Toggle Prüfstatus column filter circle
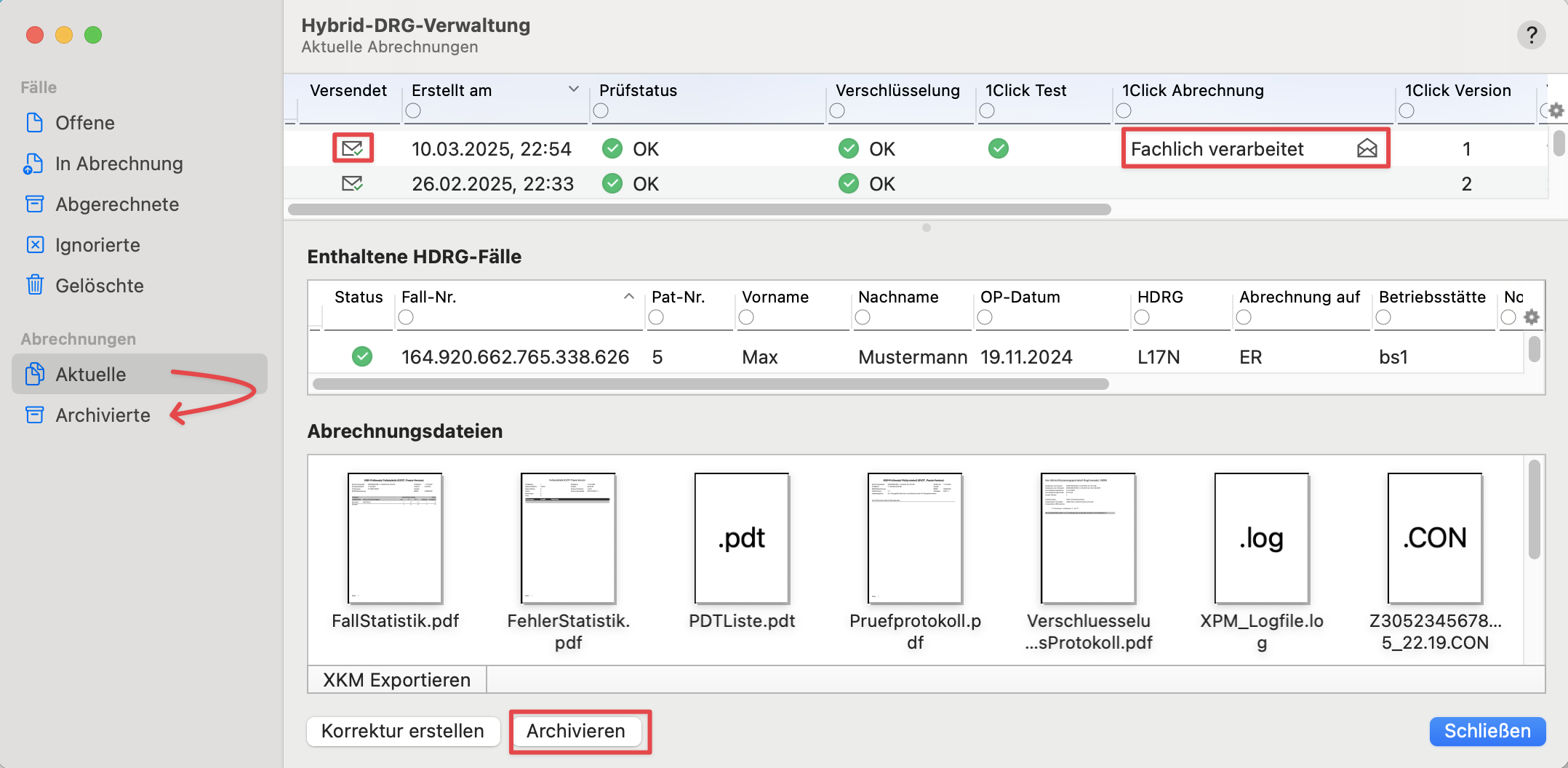This screenshot has width=1568, height=768. [601, 111]
